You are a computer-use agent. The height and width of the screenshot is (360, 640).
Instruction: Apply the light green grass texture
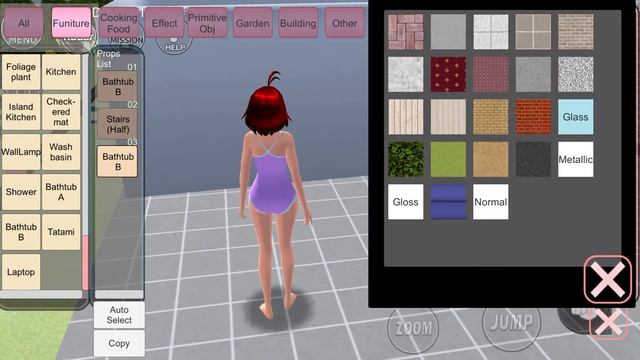point(448,159)
